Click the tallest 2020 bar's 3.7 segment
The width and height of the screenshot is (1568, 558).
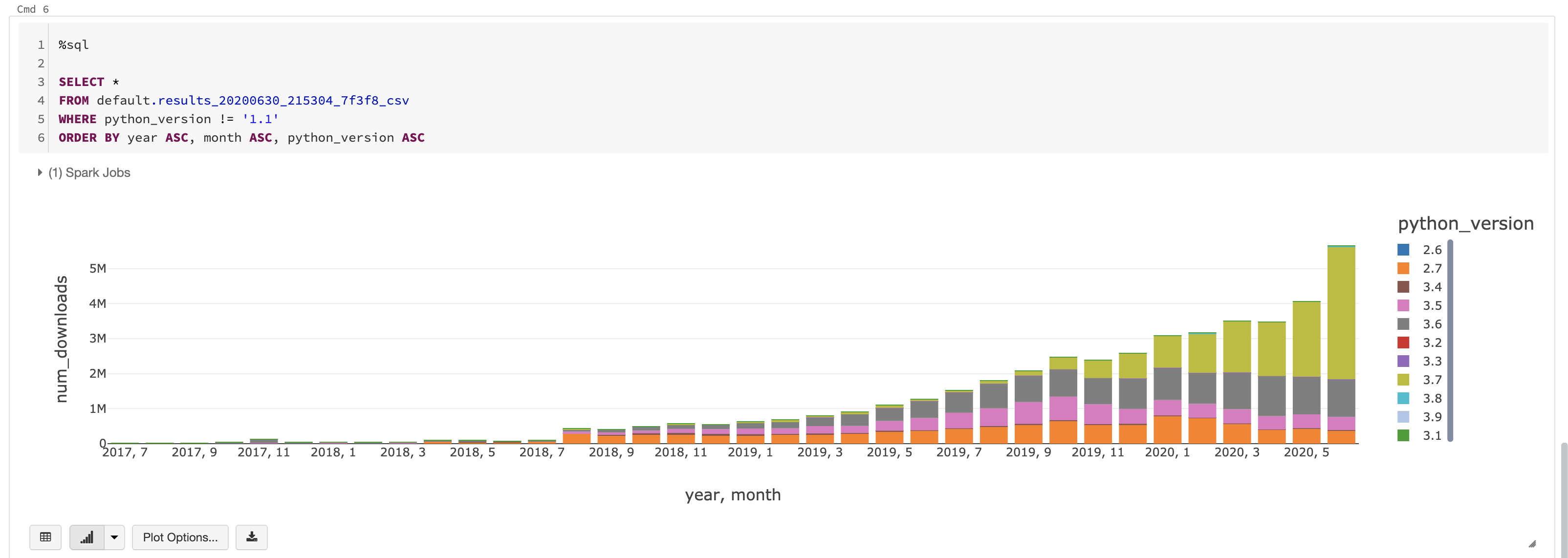(1341, 313)
